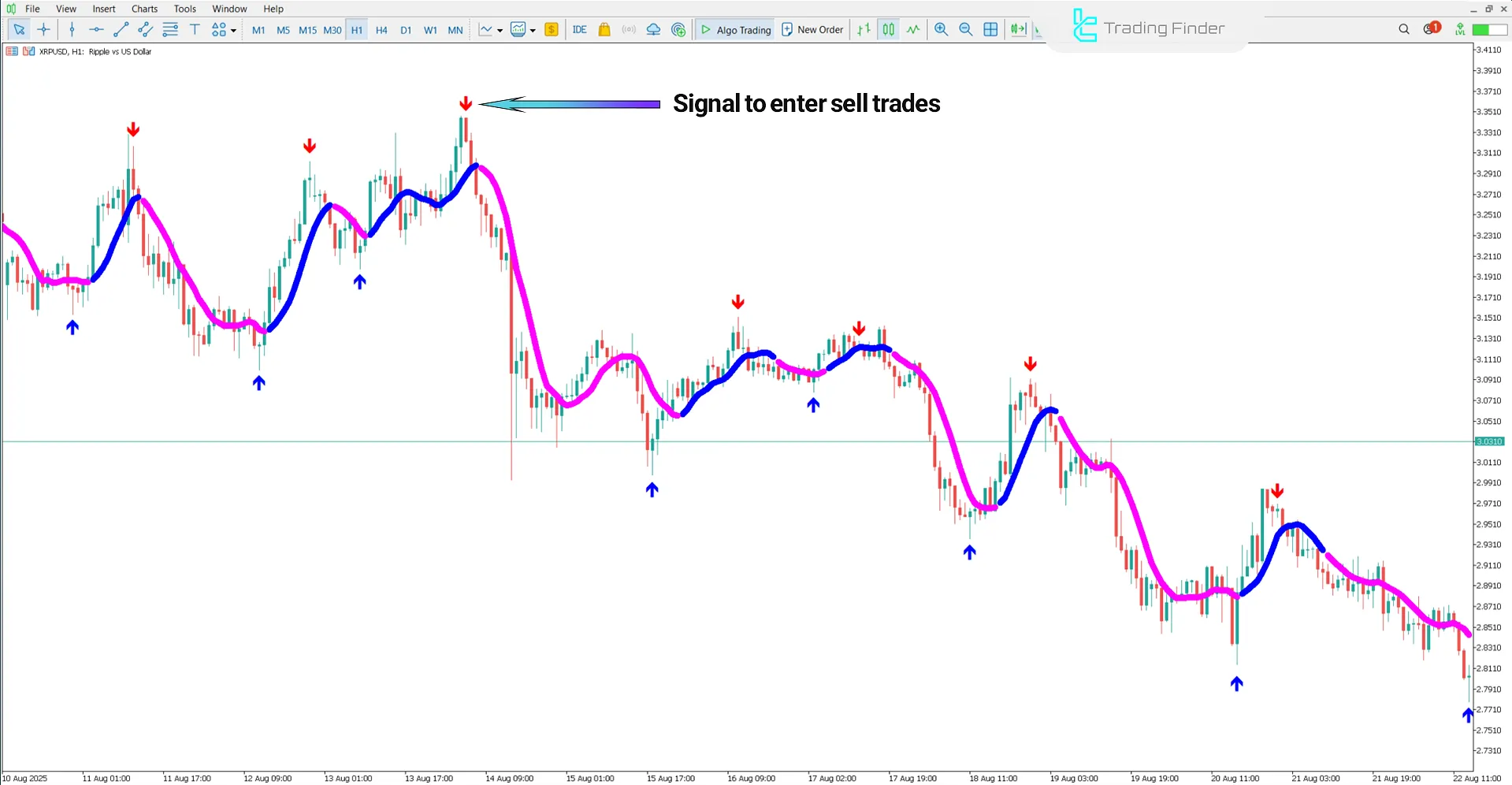The width and height of the screenshot is (1512, 785).
Task: Select the cursor pointer tool
Action: pos(20,29)
